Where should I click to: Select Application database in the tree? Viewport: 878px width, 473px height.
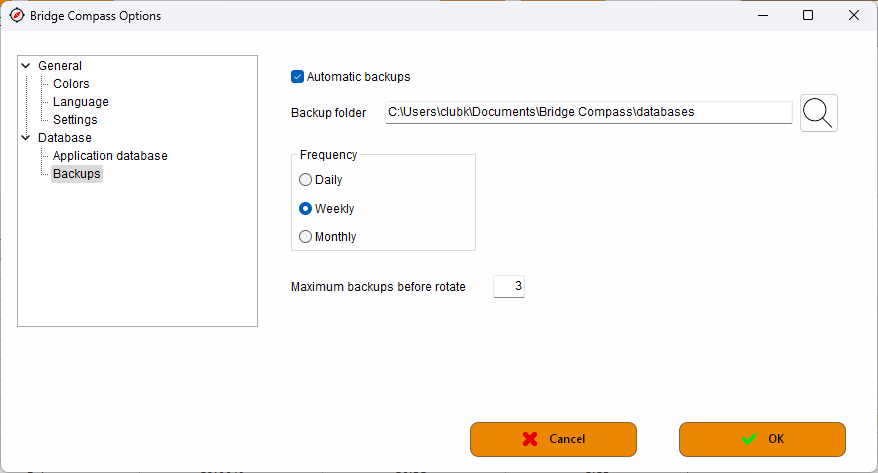pyautogui.click(x=110, y=156)
